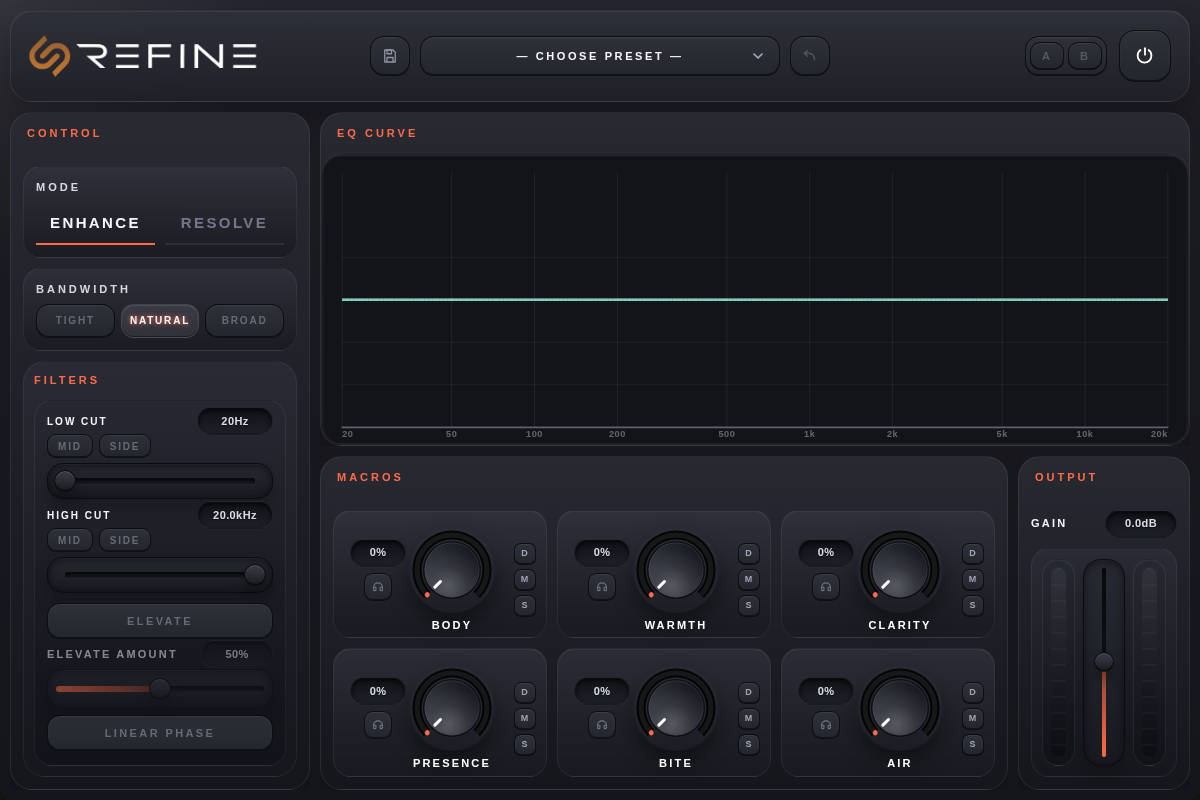
Task: Enable D on Warmth macro
Action: tap(749, 553)
